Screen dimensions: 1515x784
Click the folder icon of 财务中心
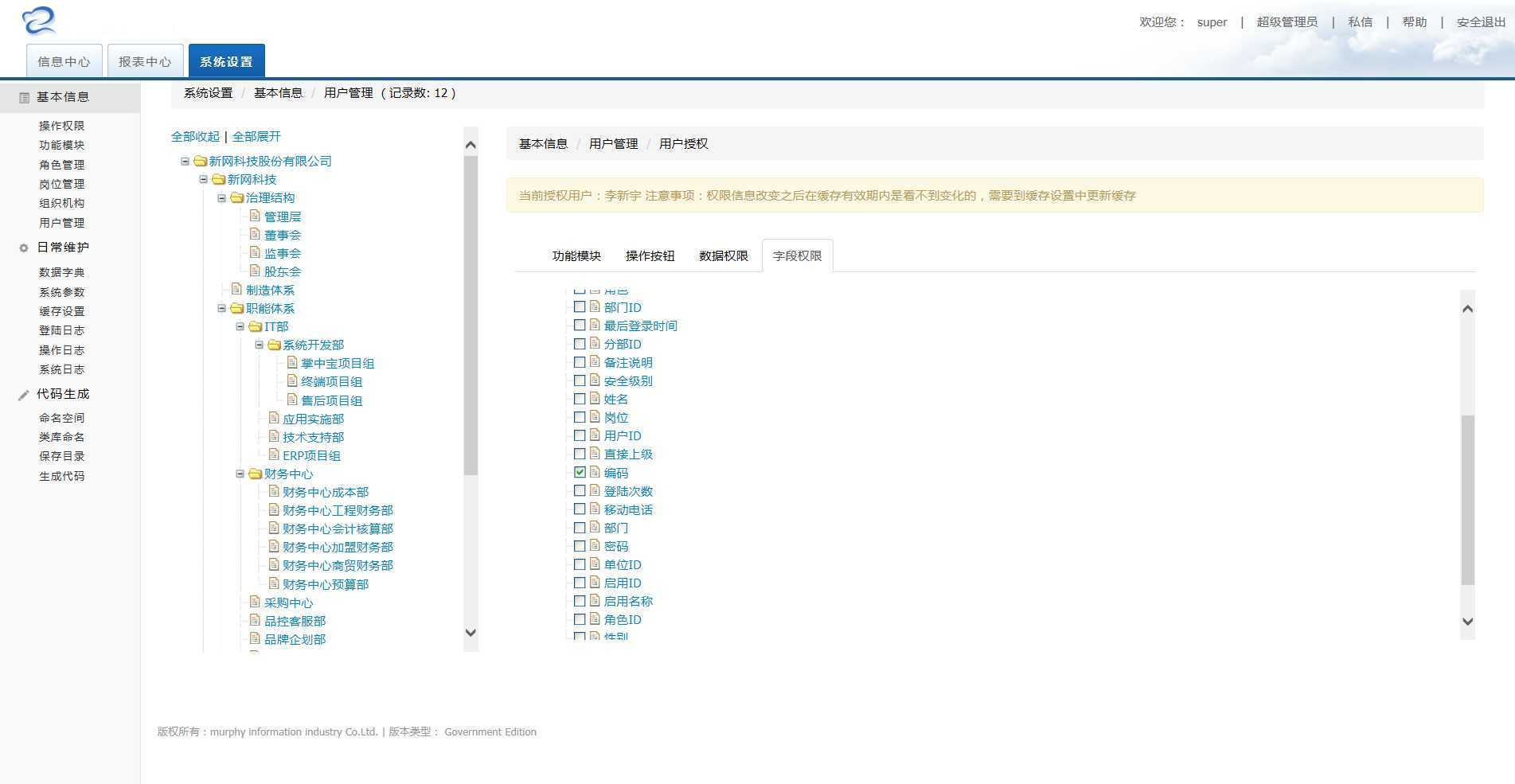pyautogui.click(x=256, y=474)
